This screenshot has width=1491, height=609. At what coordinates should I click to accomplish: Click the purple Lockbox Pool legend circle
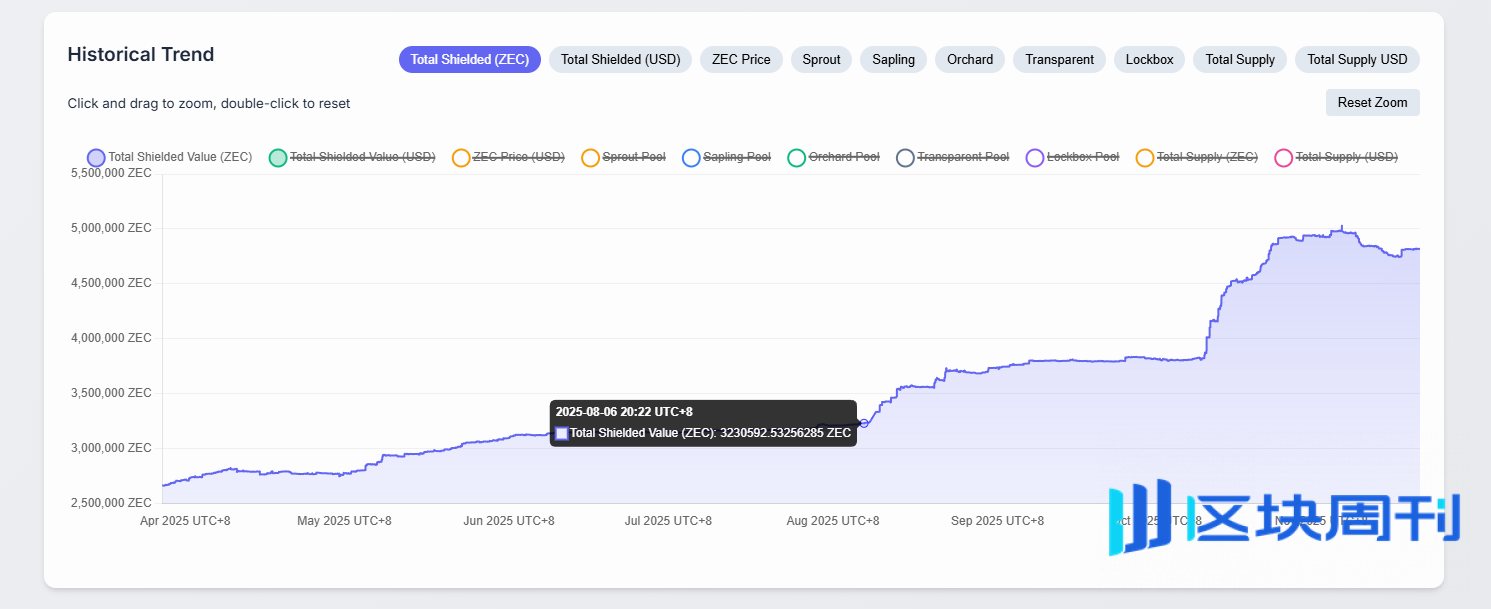[x=1035, y=157]
